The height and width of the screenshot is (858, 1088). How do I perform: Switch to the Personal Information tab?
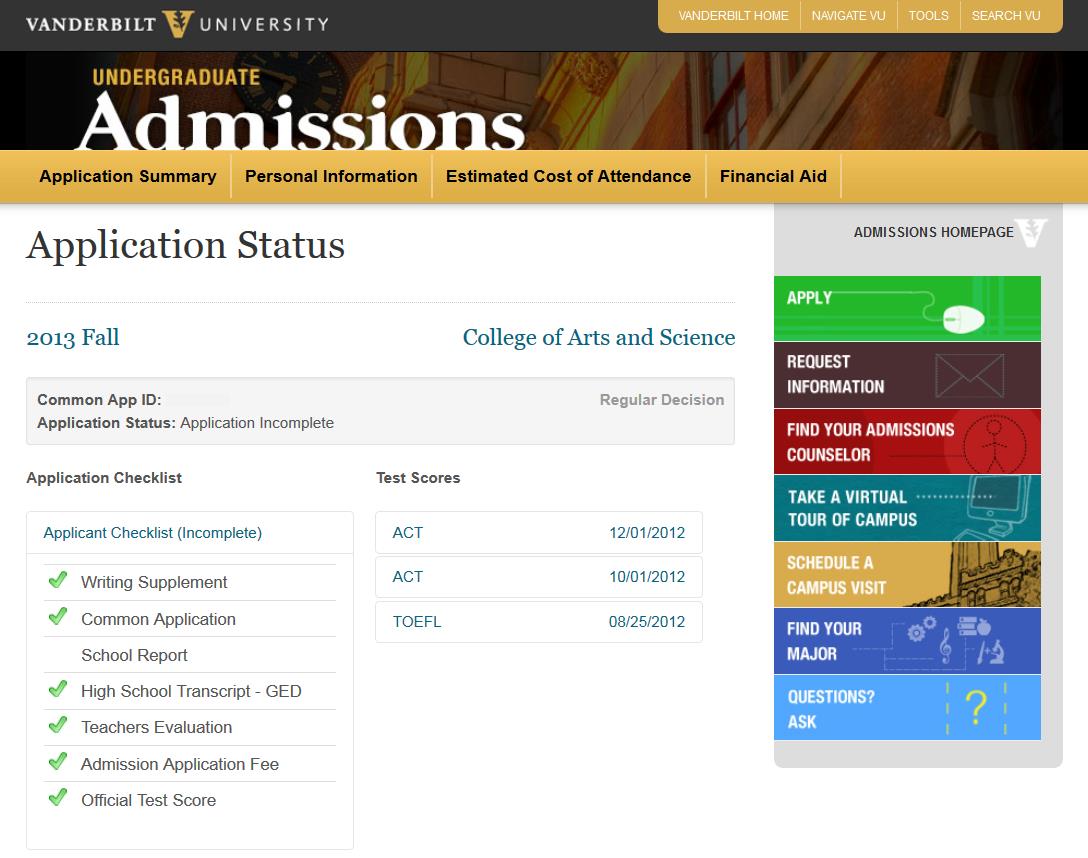[331, 176]
